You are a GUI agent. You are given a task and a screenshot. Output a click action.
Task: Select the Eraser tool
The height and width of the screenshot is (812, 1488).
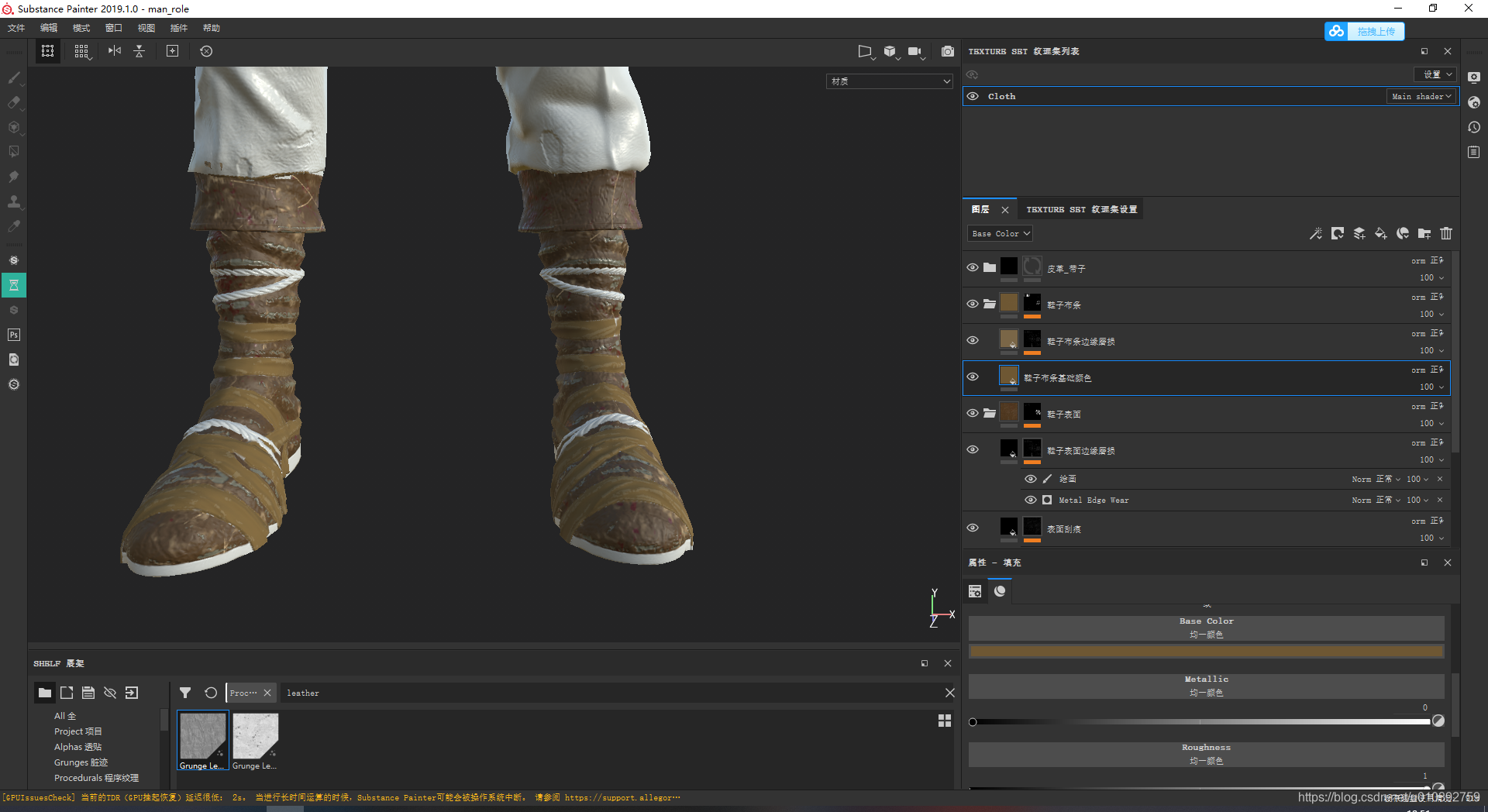[14, 102]
